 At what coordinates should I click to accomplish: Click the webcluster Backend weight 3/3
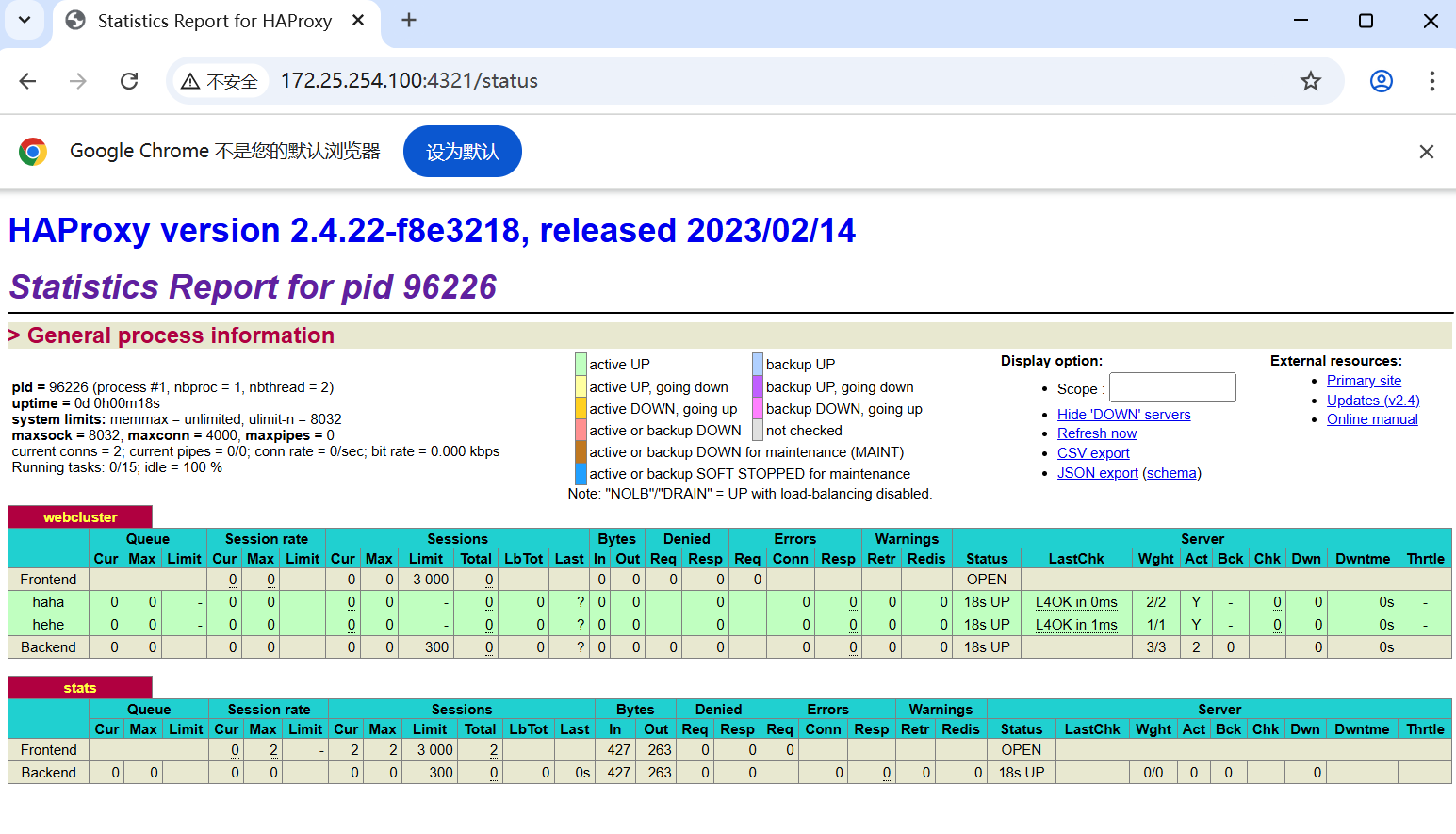click(1156, 647)
